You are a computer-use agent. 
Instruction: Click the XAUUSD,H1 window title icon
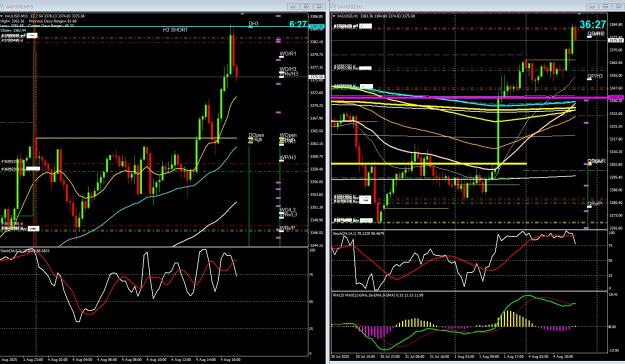coord(333,6)
